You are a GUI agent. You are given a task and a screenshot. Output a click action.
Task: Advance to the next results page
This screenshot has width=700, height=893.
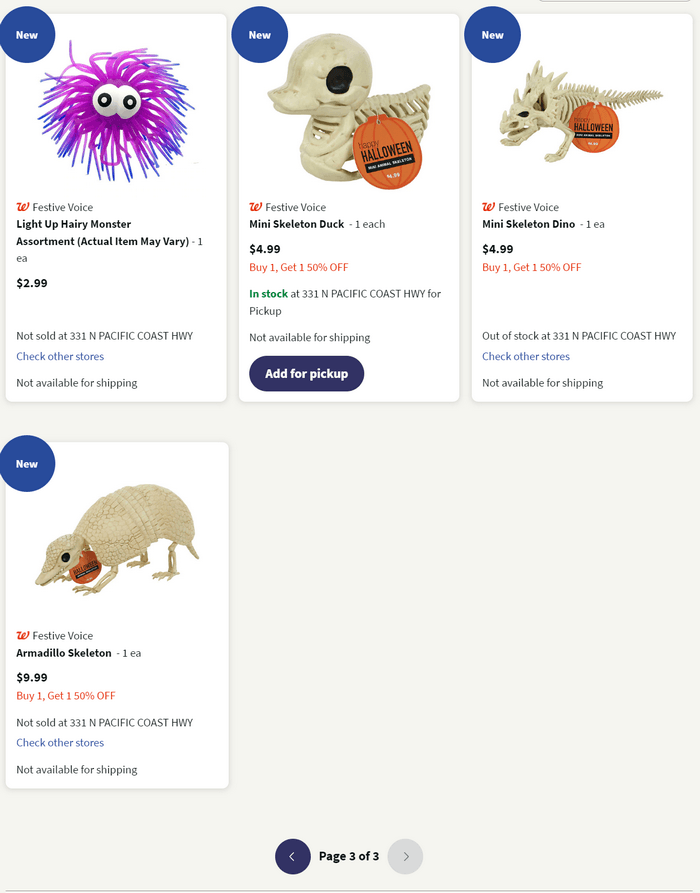coord(405,856)
